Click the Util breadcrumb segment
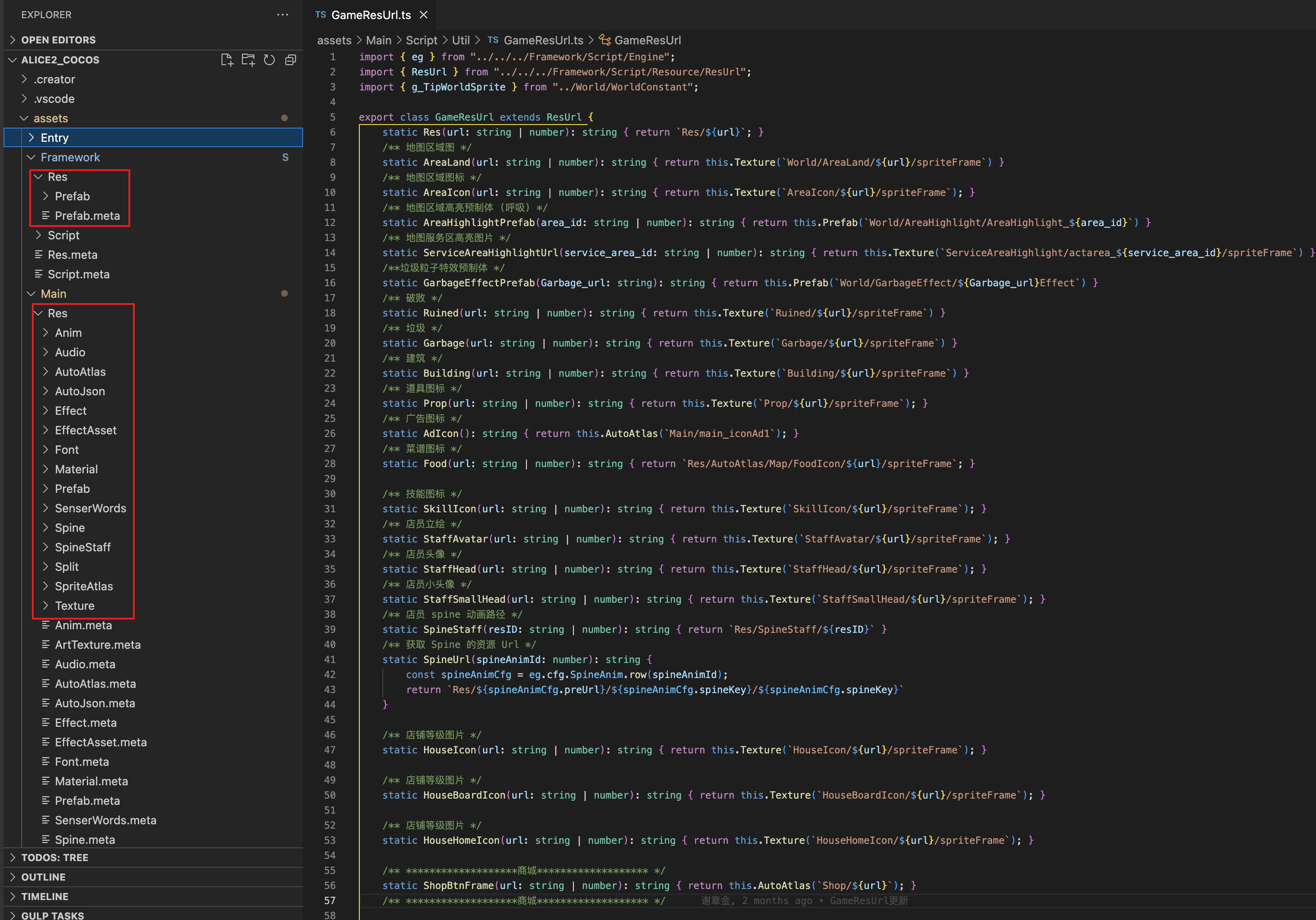This screenshot has height=920, width=1316. [x=460, y=40]
